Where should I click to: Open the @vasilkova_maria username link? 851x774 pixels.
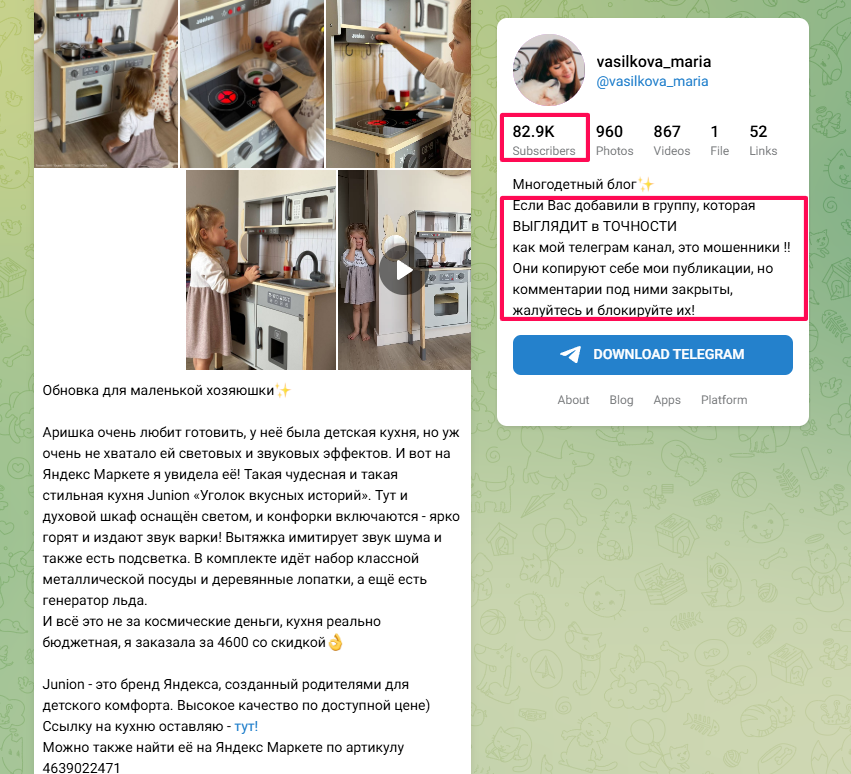pos(652,81)
